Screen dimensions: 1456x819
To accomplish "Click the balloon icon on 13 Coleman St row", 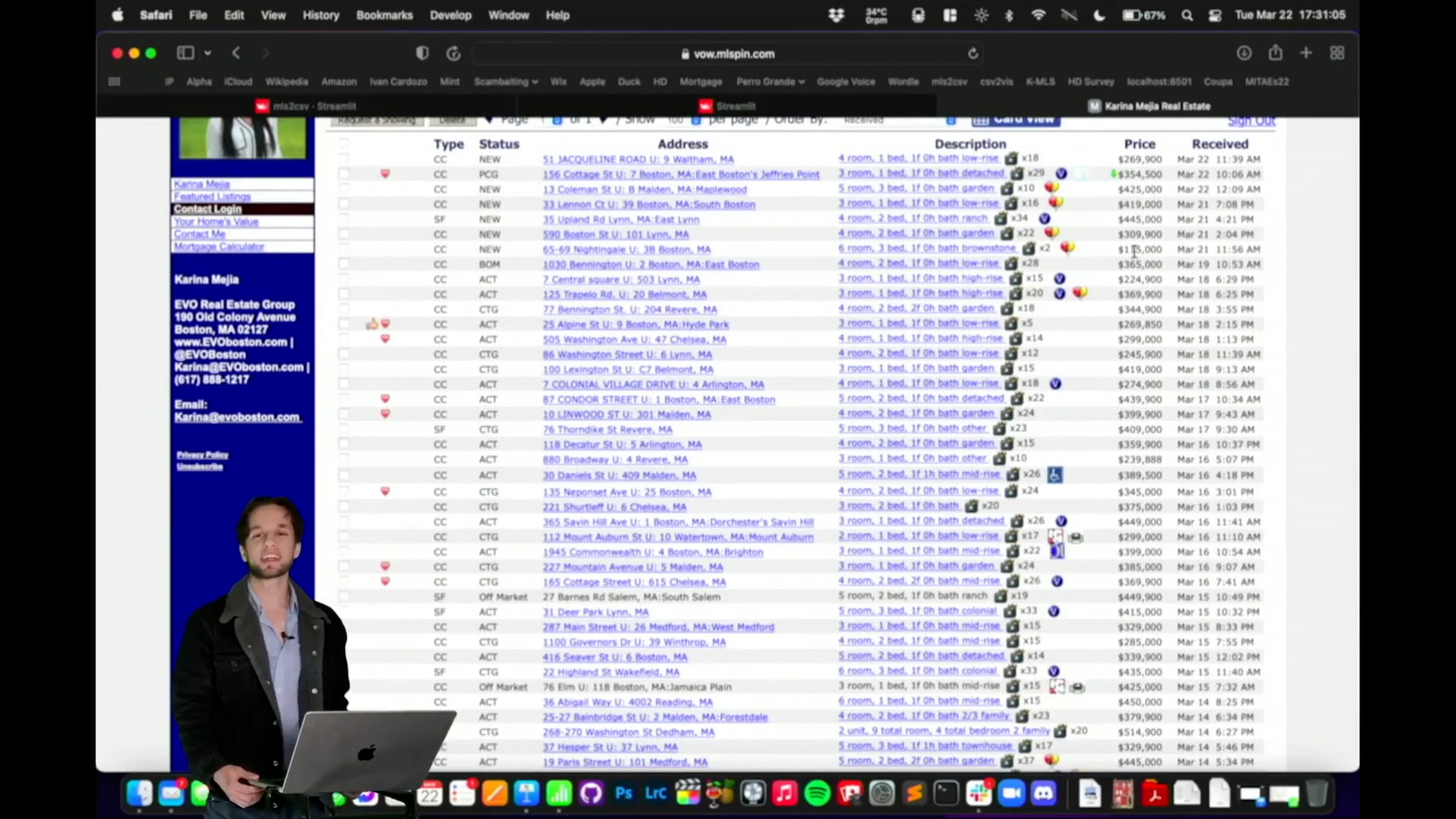I will tap(1051, 188).
